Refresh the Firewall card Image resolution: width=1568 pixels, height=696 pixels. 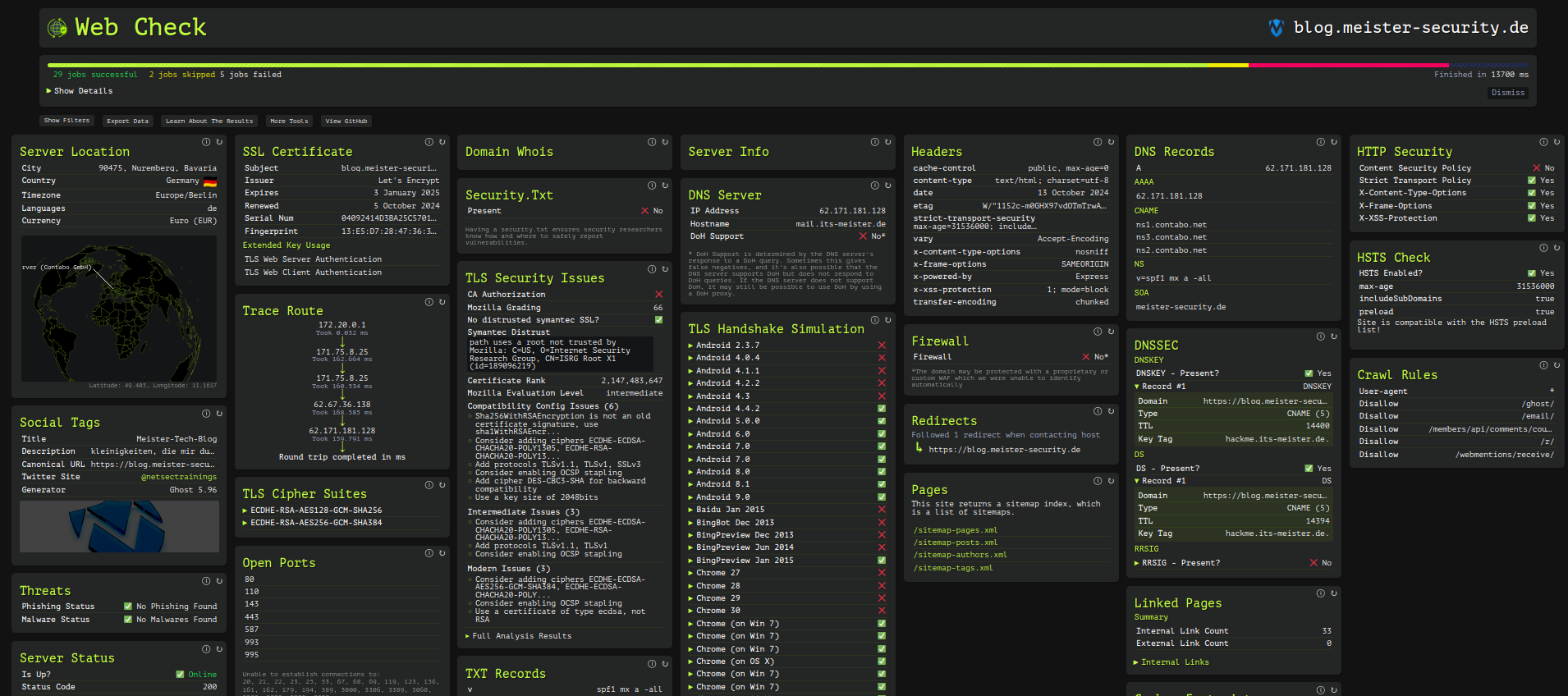[1111, 332]
